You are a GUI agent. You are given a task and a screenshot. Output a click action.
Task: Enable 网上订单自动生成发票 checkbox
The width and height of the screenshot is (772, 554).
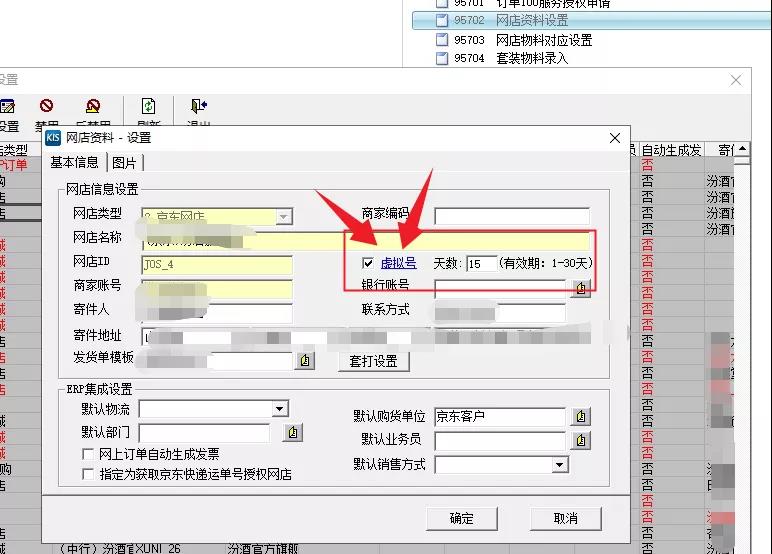(89, 454)
